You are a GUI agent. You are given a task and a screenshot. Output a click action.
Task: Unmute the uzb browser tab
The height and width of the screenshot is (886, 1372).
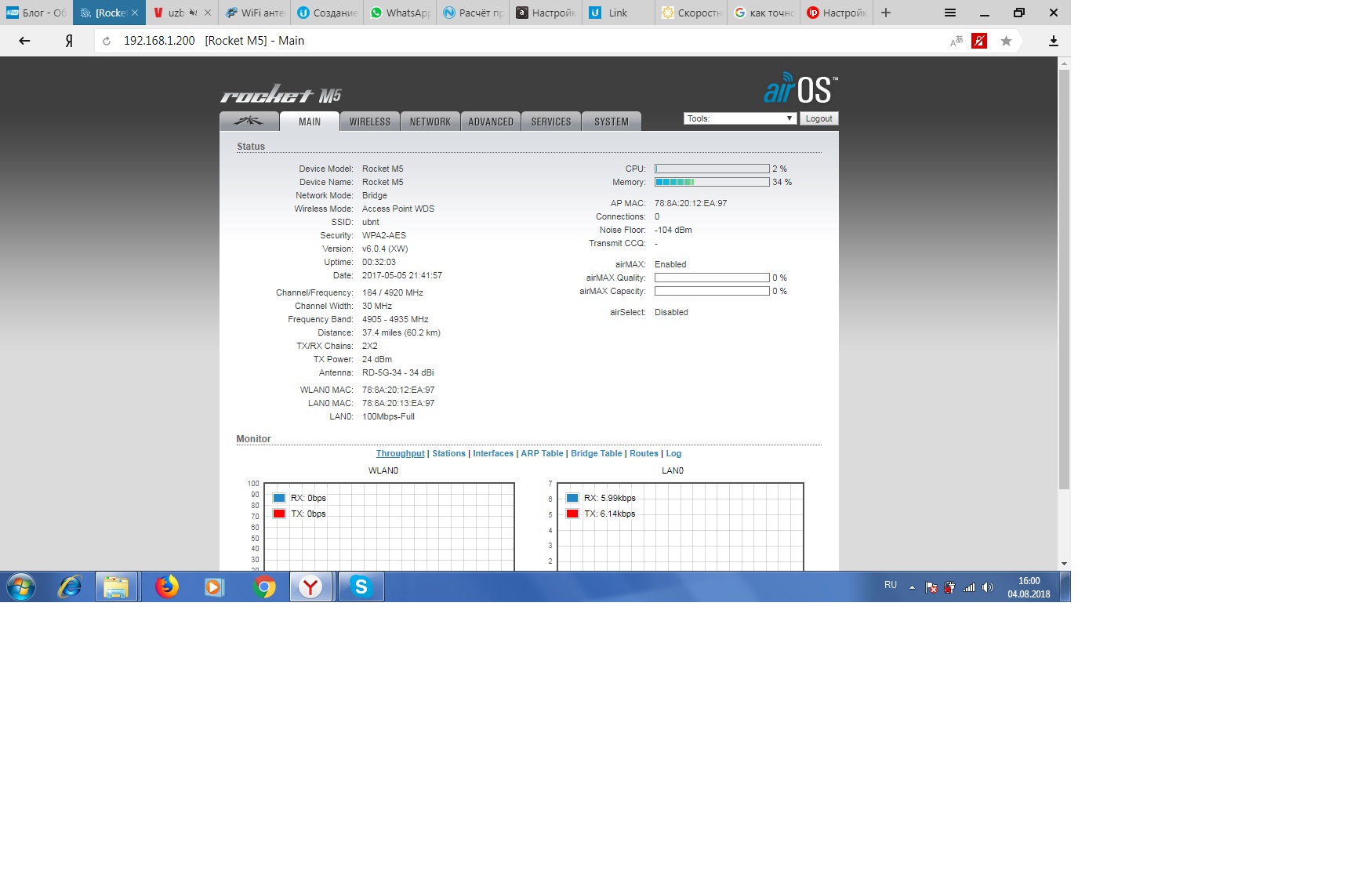tap(193, 13)
